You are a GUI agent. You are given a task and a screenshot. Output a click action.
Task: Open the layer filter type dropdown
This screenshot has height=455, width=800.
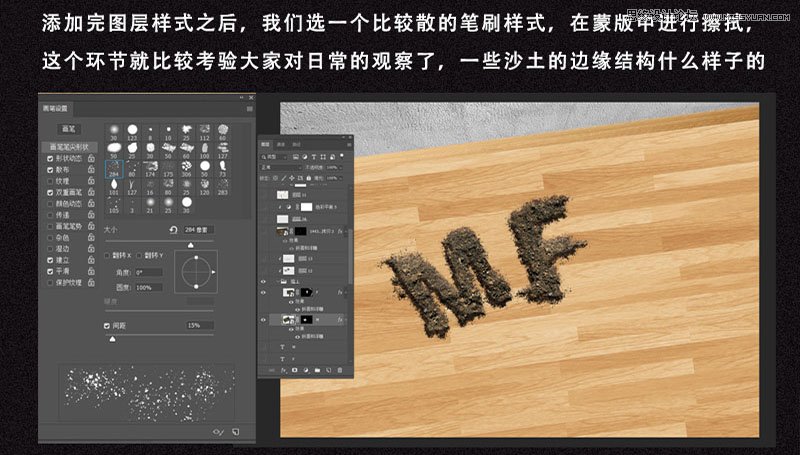274,157
